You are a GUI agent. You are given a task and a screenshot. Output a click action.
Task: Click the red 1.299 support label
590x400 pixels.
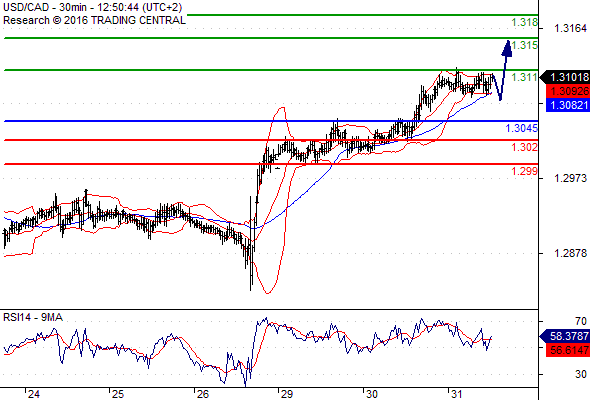pyautogui.click(x=525, y=171)
